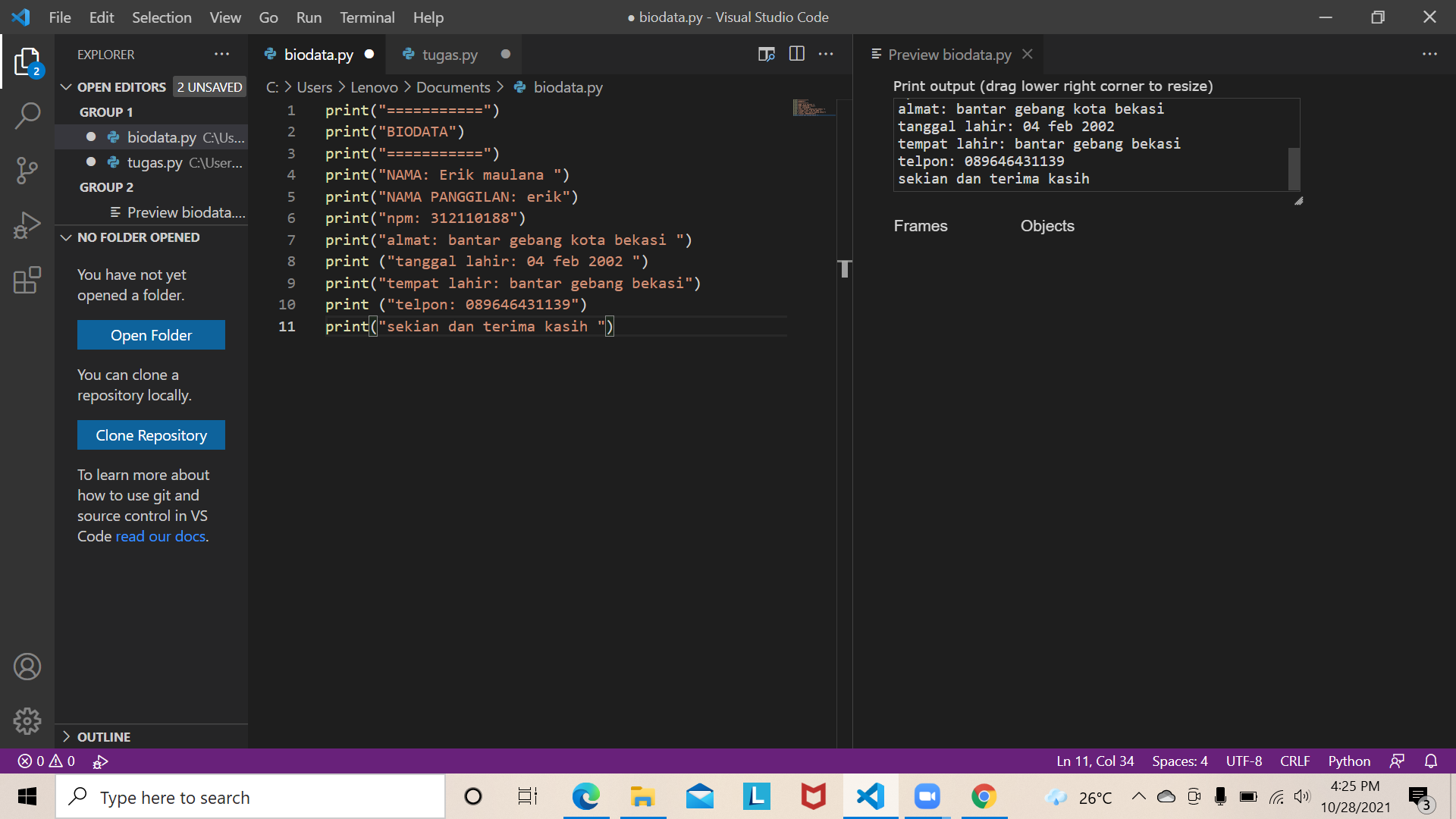Click the Chrome icon on the taskbar
Screen dimensions: 1456x819
[x=984, y=796]
